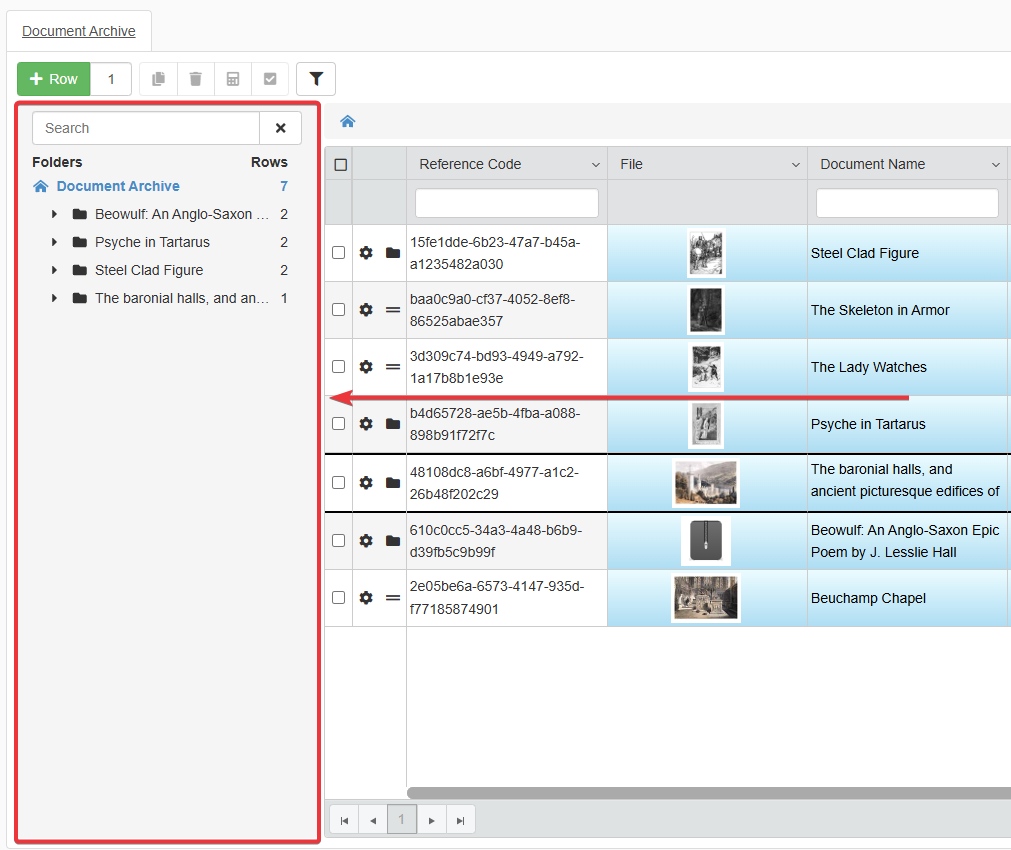The height and width of the screenshot is (850, 1011).
Task: Click folder icon in Psyche in Tartarus row
Action: [x=393, y=424]
